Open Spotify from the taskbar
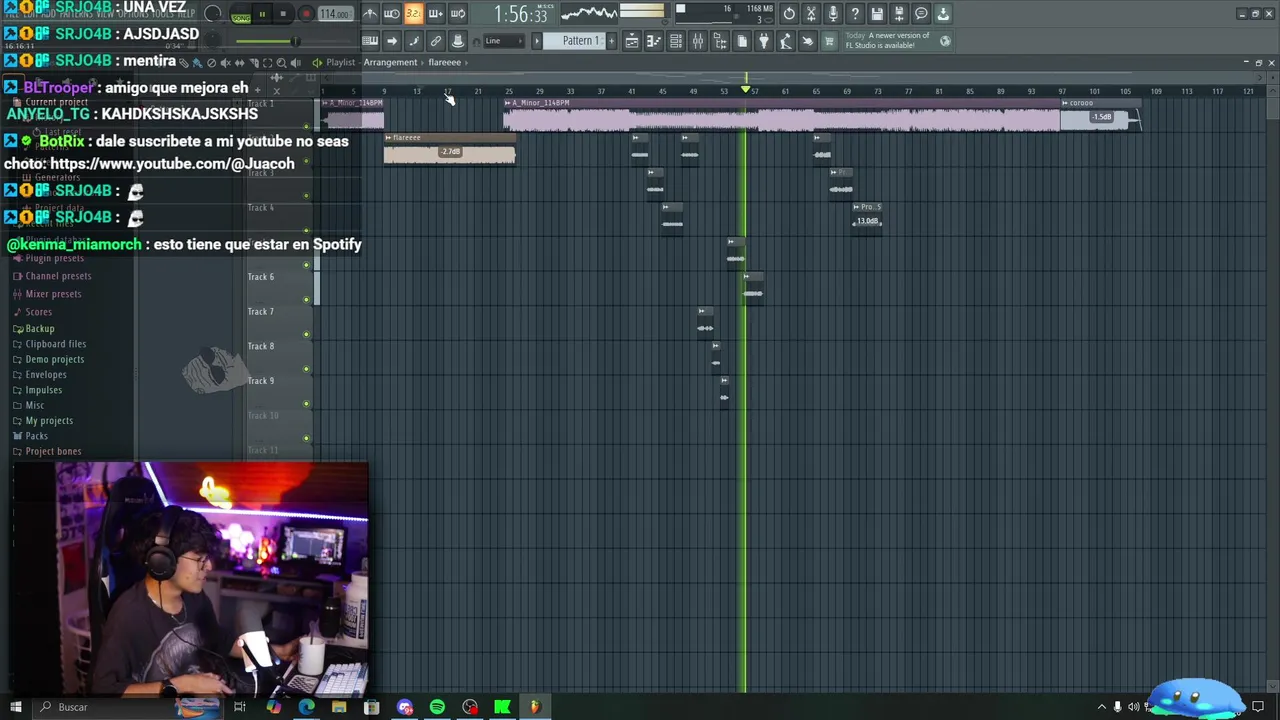This screenshot has height=720, width=1280. (x=437, y=707)
